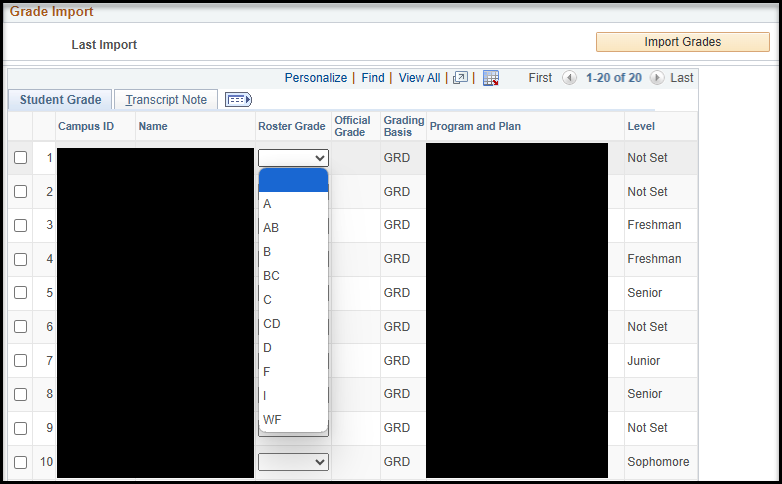Switch to the Transcript Note tab
Screen dimensions: 782x484
[166, 100]
